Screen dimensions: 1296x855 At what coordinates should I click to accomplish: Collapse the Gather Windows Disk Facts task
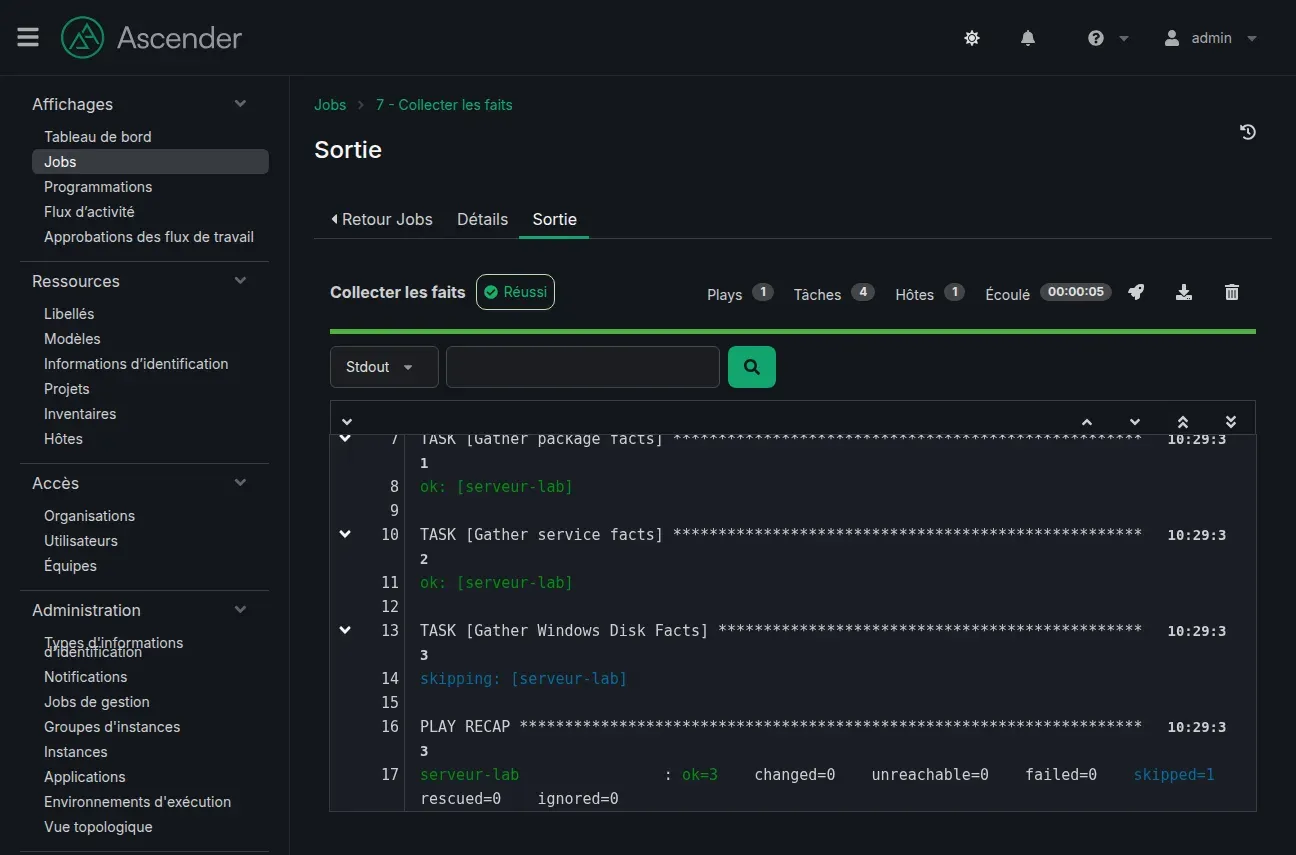point(345,630)
